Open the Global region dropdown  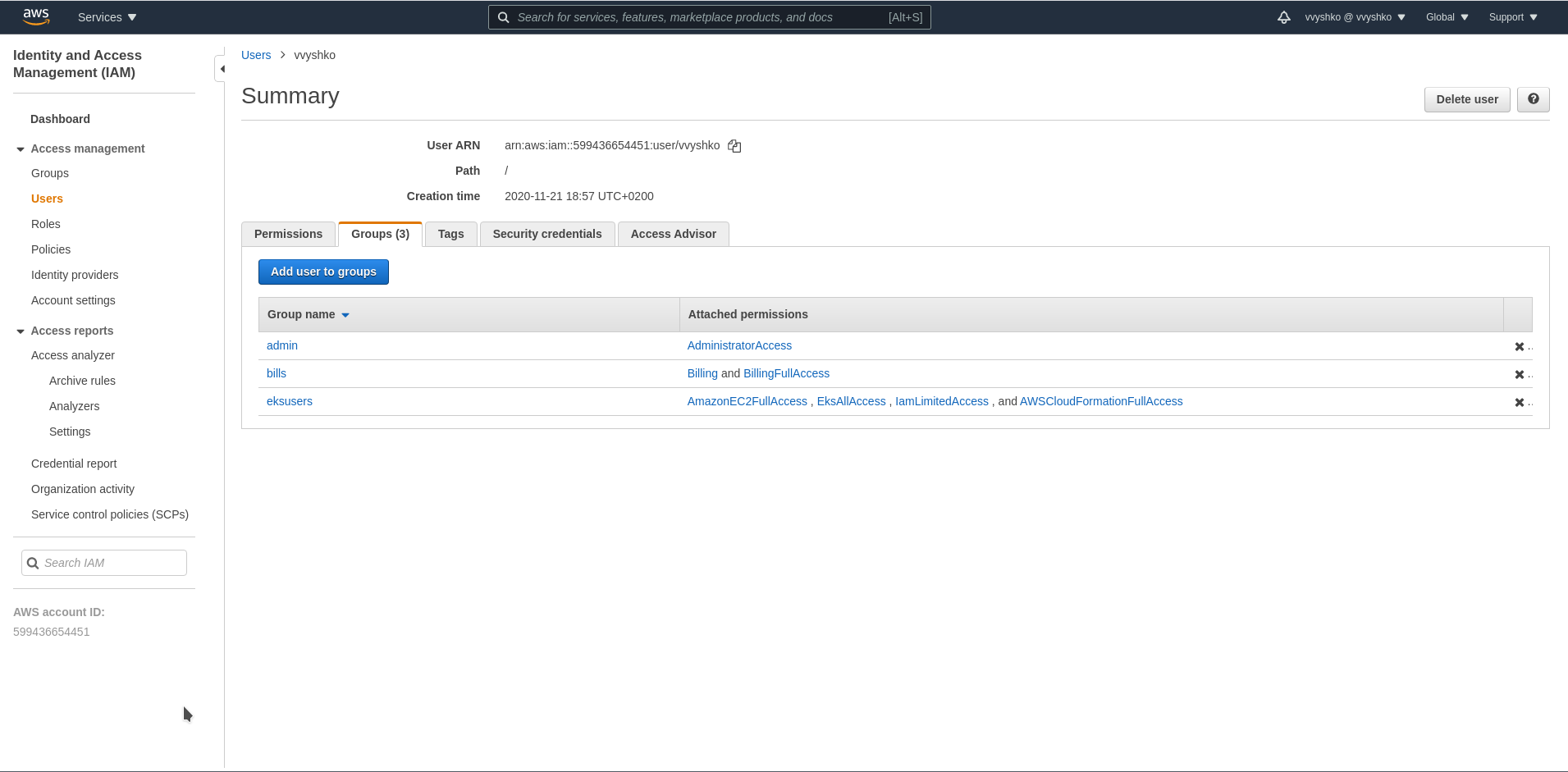point(1447,17)
